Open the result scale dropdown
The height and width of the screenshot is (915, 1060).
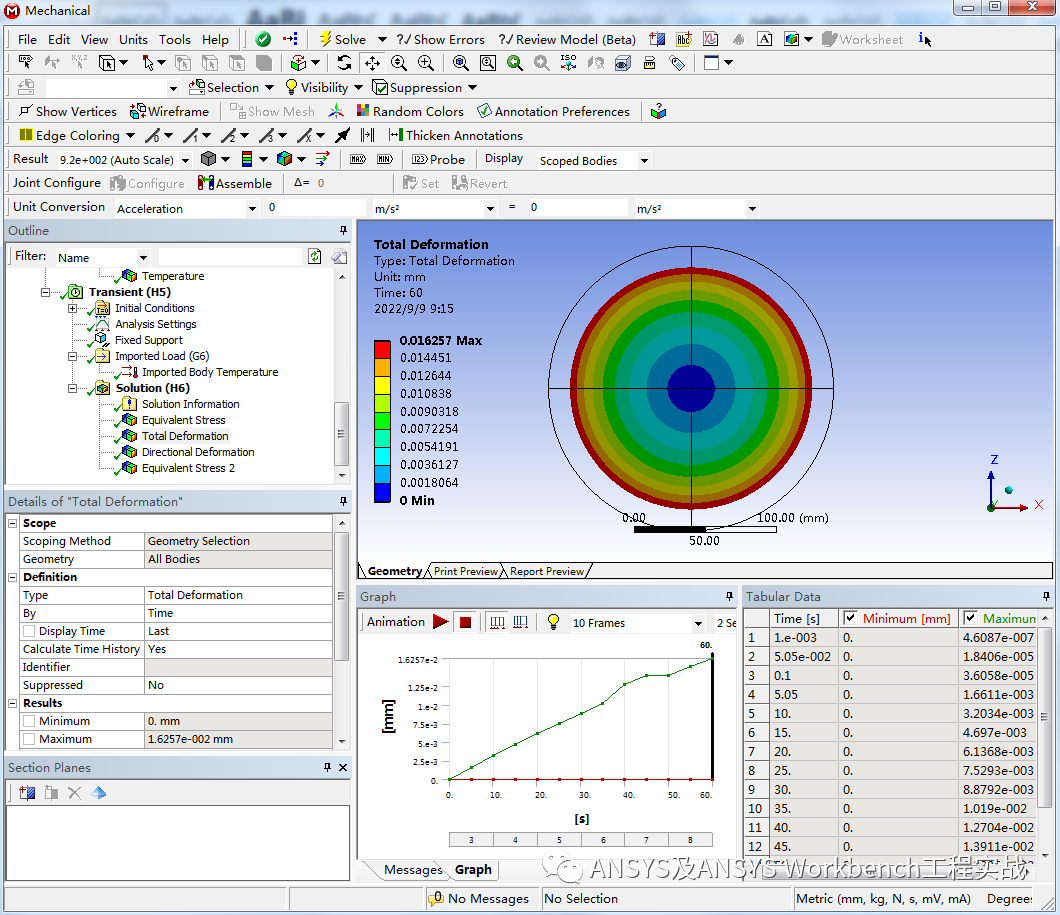tap(185, 160)
